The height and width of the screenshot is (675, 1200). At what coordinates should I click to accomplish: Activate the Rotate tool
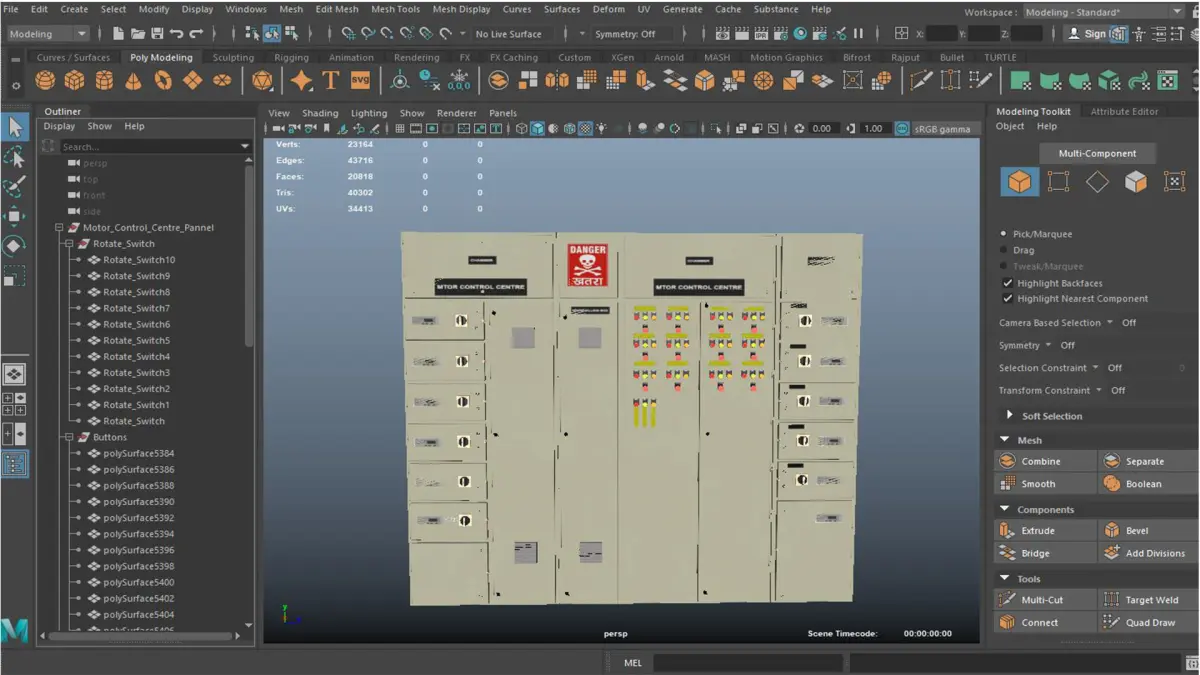(15, 246)
